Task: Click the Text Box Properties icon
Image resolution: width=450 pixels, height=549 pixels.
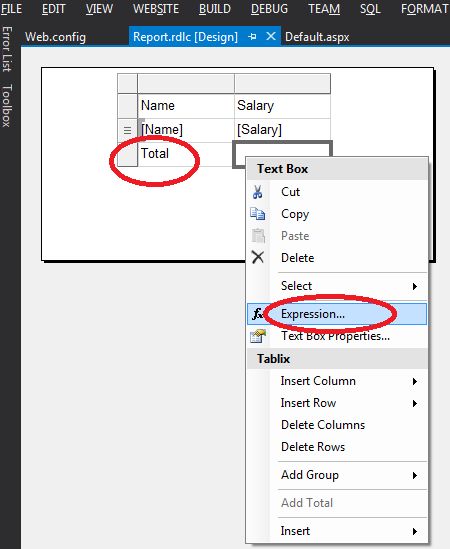Action: [258, 336]
